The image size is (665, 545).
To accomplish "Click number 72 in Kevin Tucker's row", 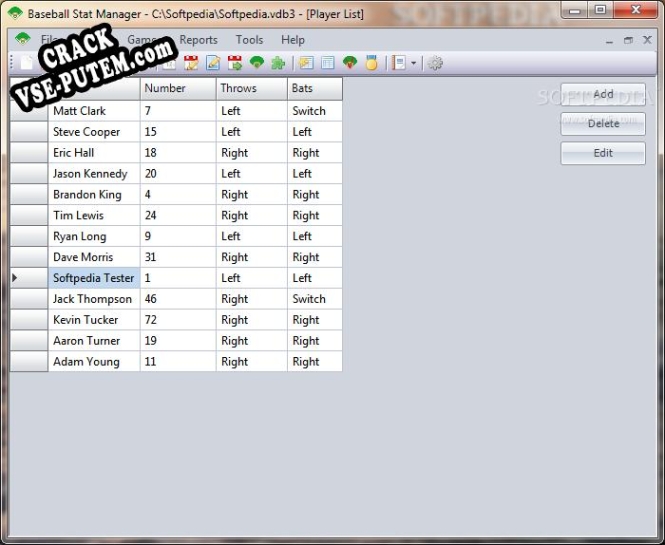I will click(178, 320).
